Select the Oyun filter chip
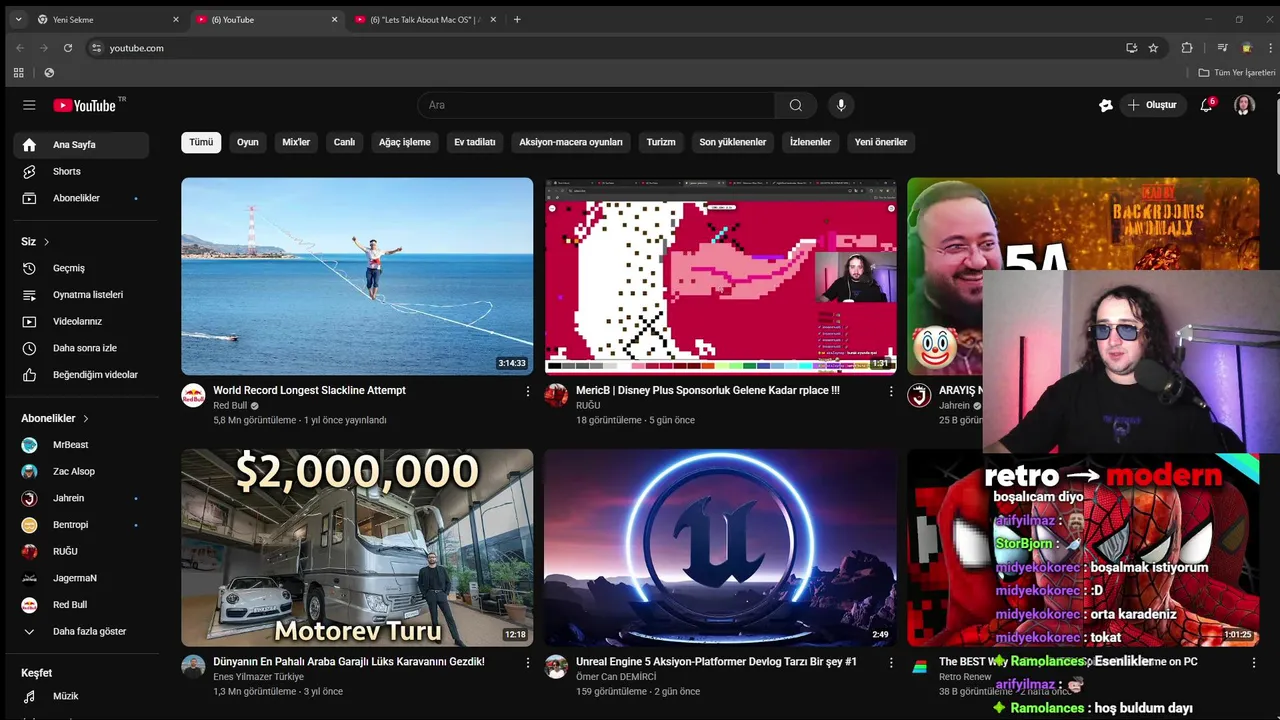1280x720 pixels. 248,142
